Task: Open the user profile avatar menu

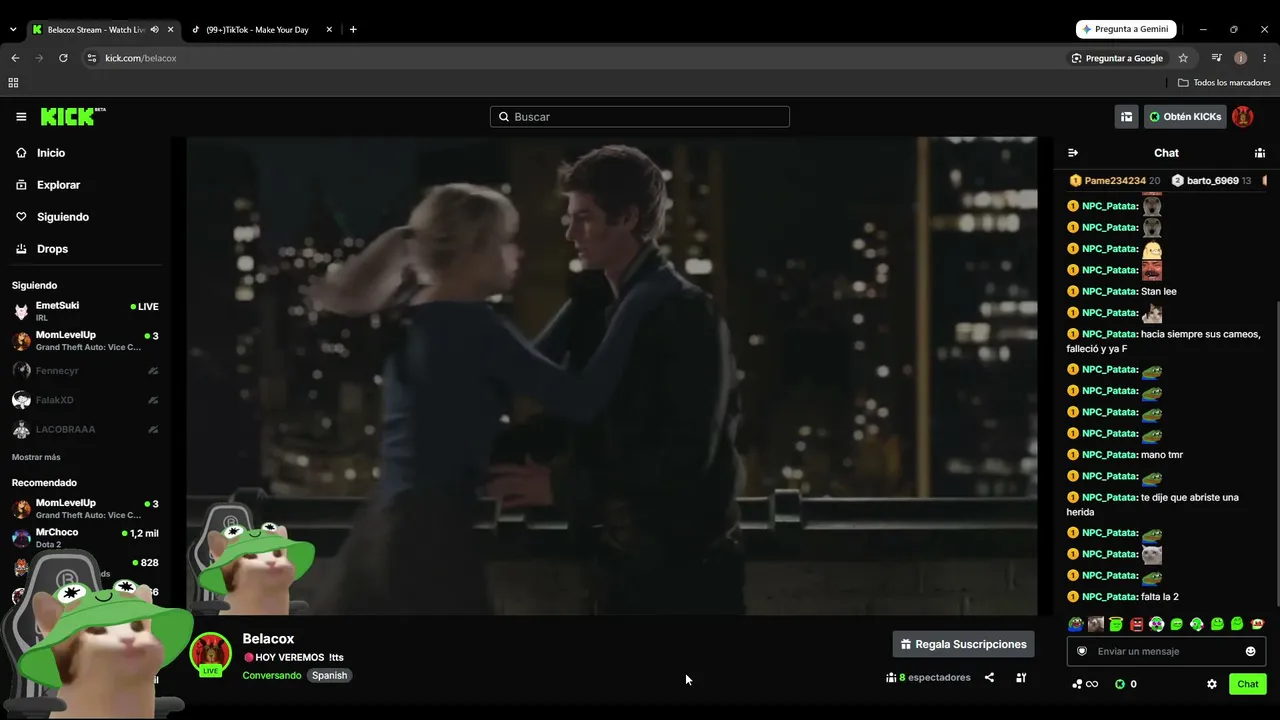Action: [x=1243, y=117]
